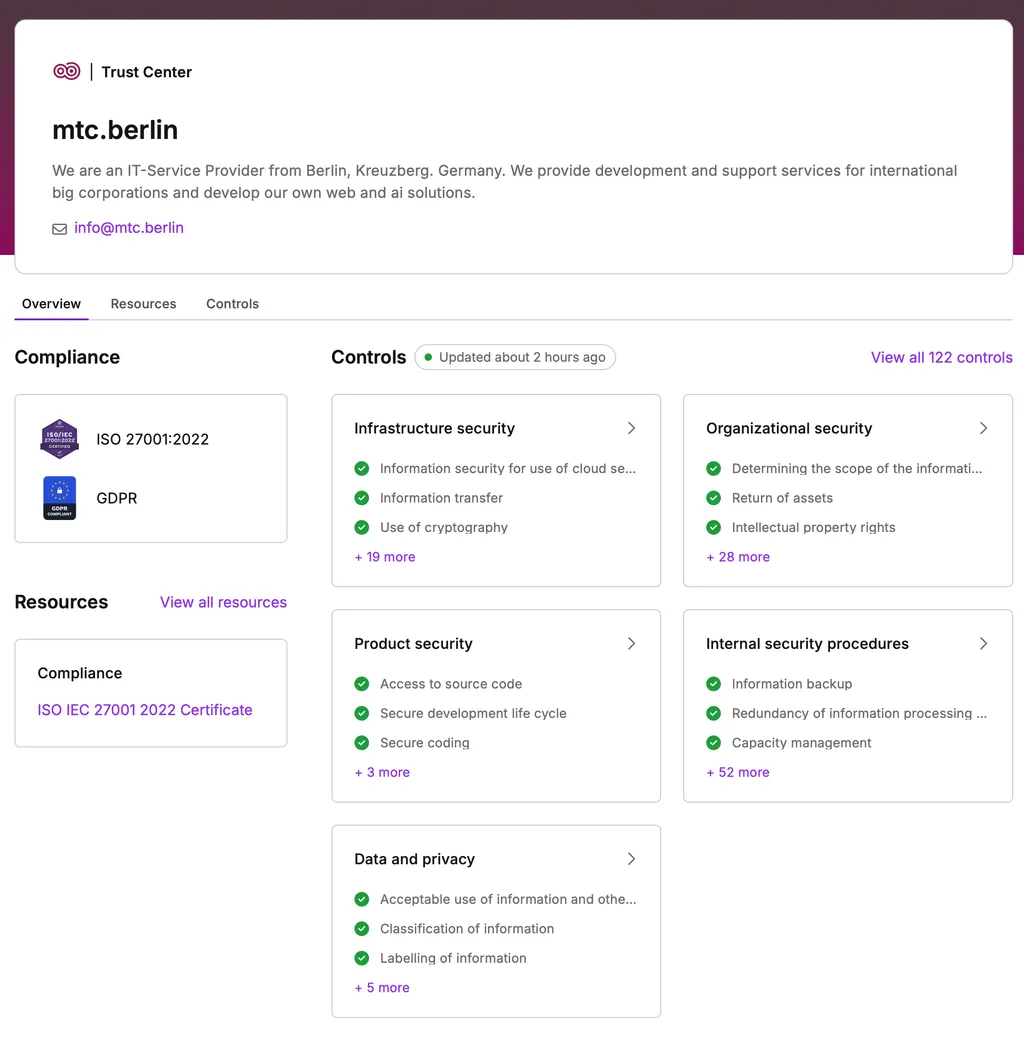The width and height of the screenshot is (1024, 1041).
Task: Expand the Data and privacy chevron
Action: (x=631, y=859)
